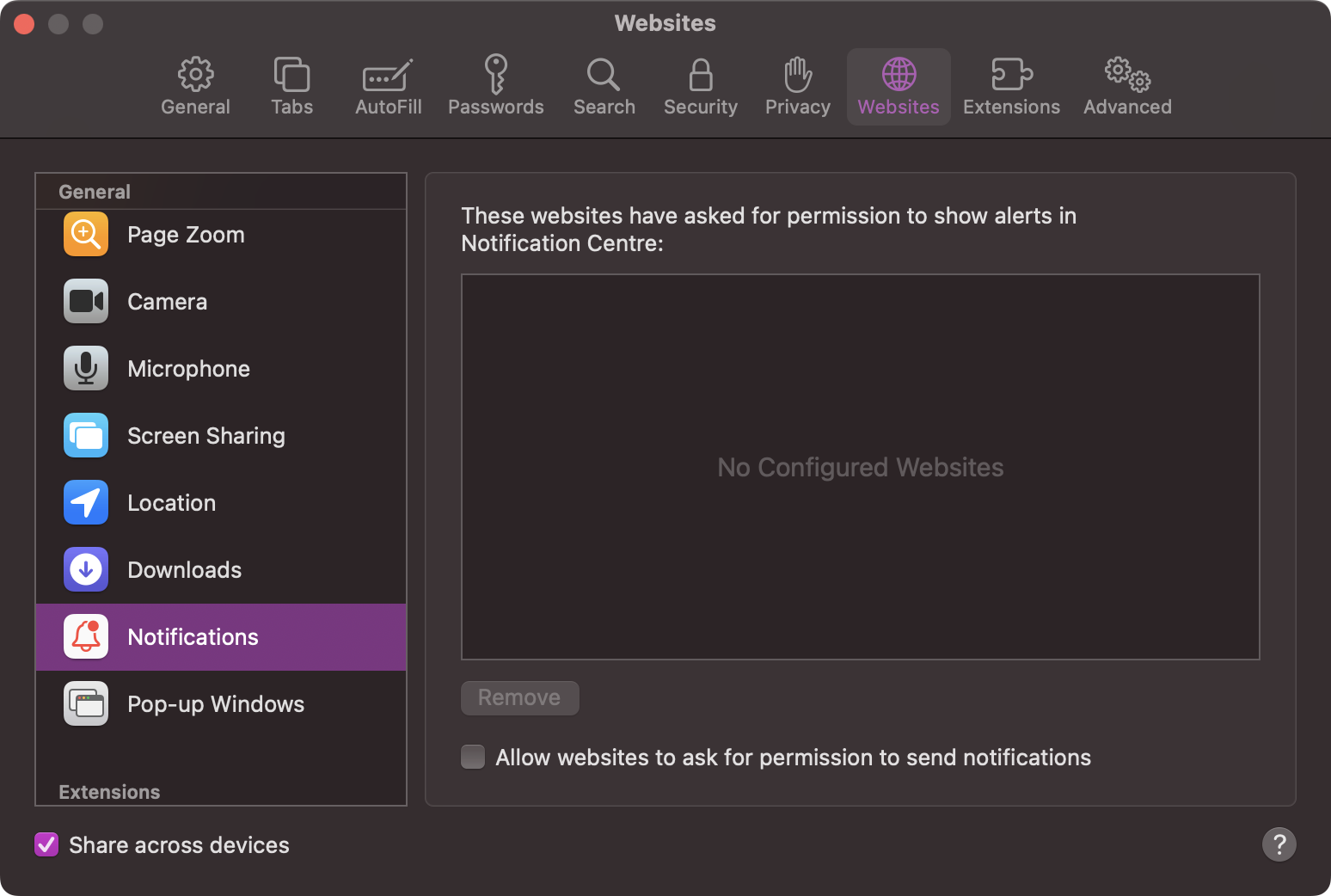Open help with the question mark button
1331x896 pixels.
click(1279, 844)
